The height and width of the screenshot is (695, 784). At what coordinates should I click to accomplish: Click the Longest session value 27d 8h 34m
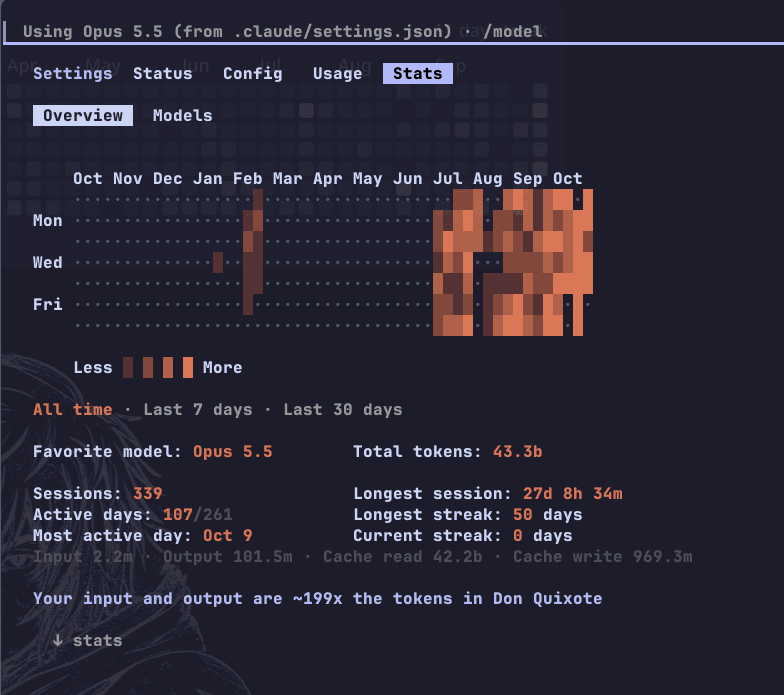pyautogui.click(x=572, y=494)
